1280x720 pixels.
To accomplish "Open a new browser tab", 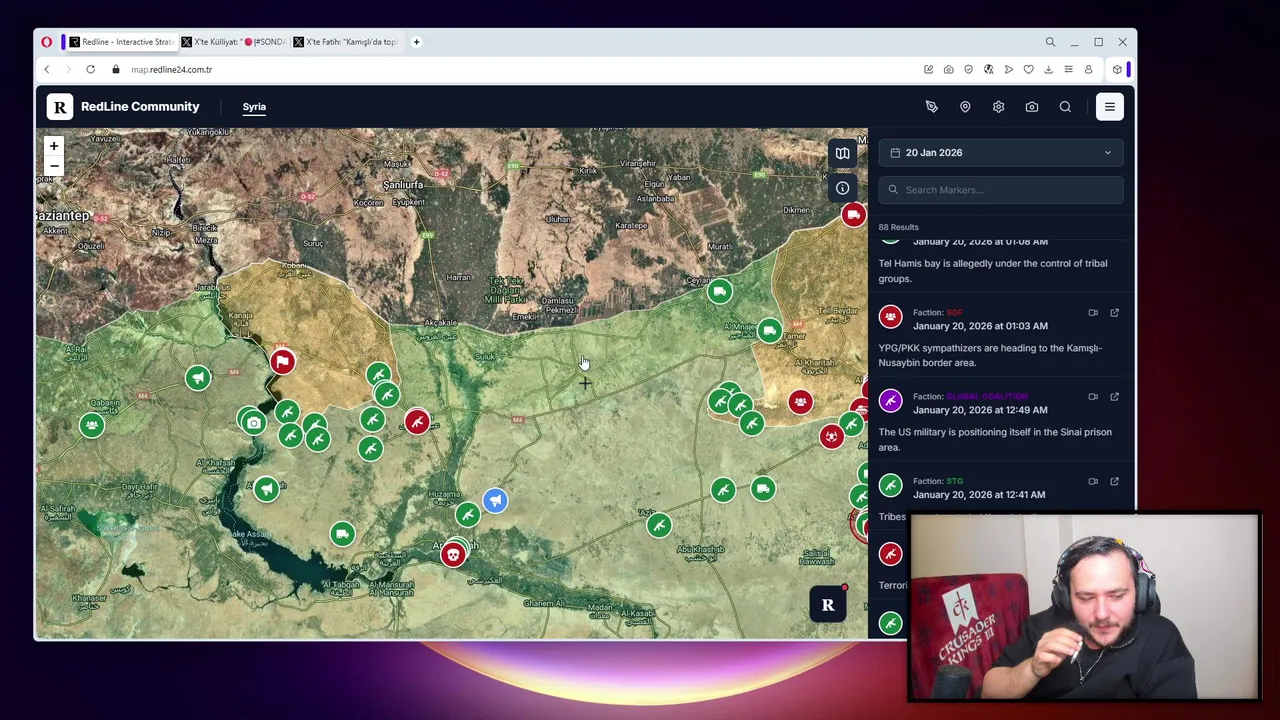I will click(x=416, y=42).
